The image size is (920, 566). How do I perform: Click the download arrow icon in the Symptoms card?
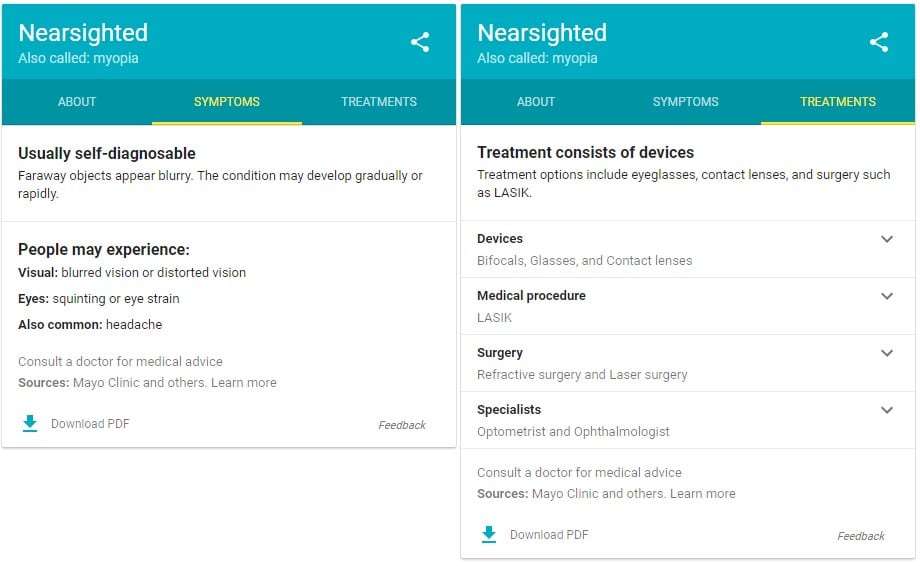30,423
